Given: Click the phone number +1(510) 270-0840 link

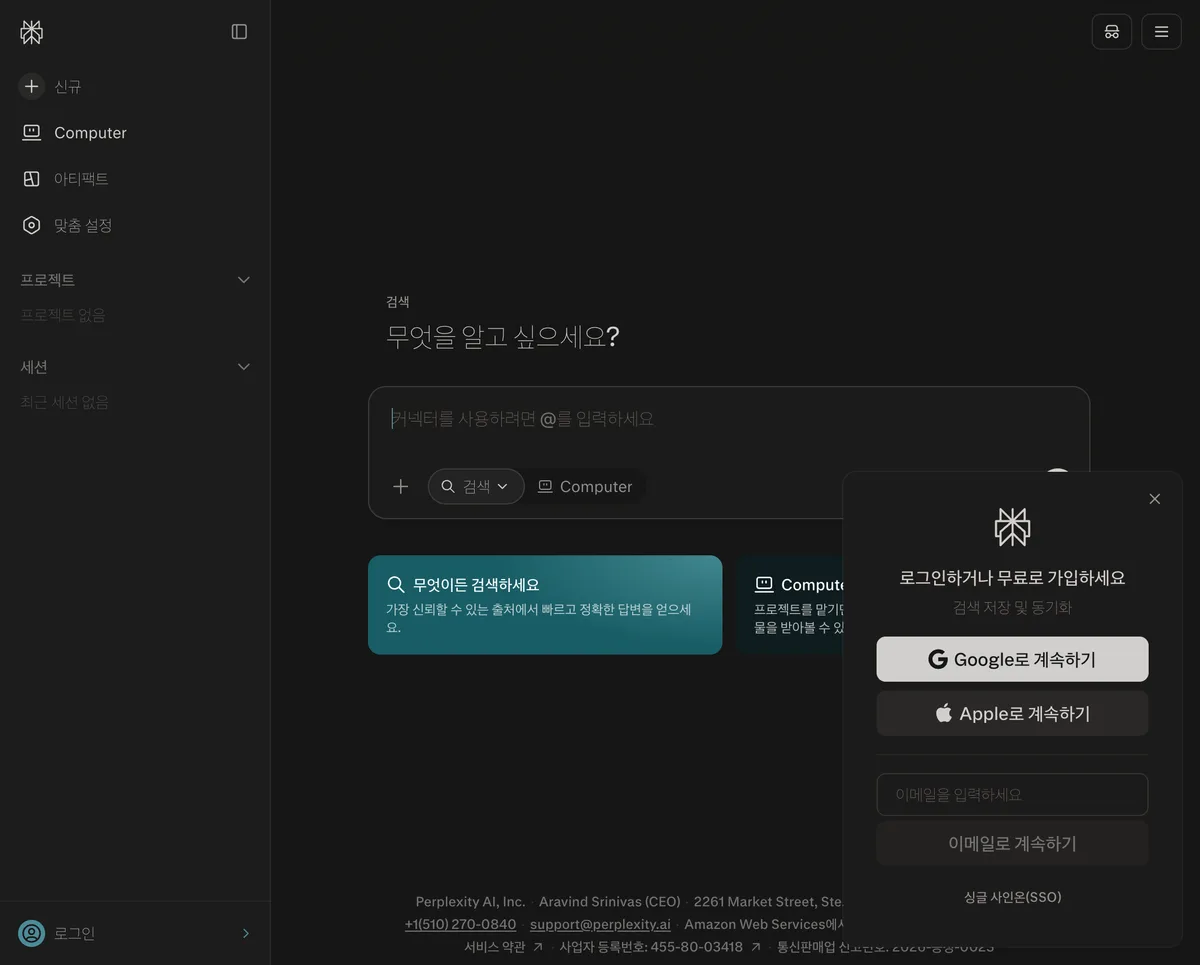Looking at the screenshot, I should [x=460, y=924].
